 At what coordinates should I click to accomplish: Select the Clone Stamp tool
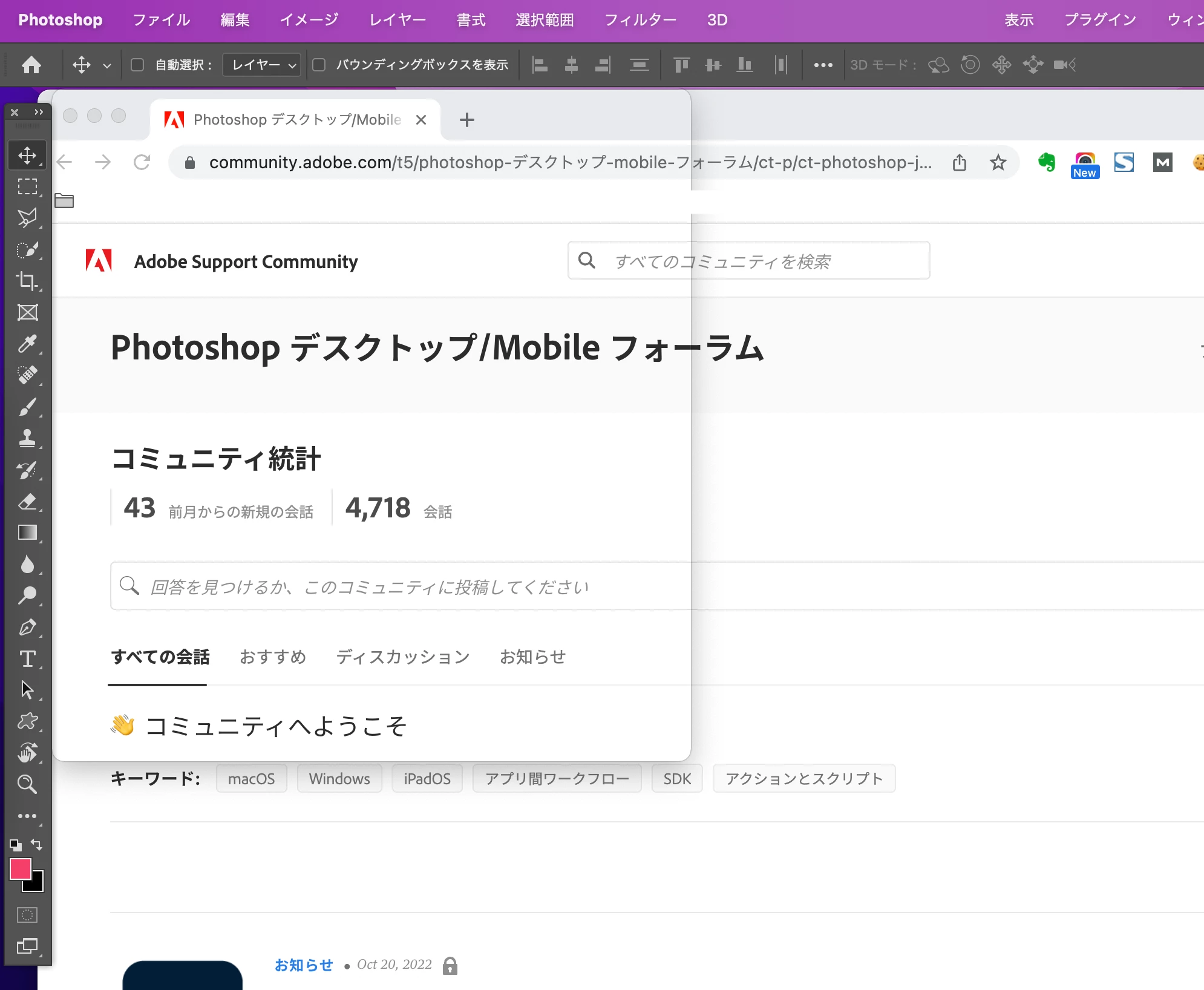(27, 438)
